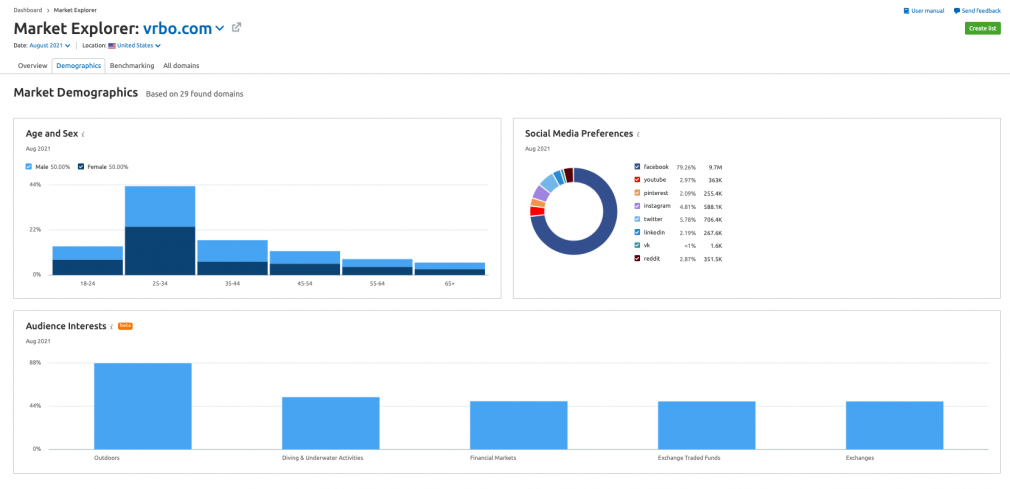
Task: Uncheck the pinterest legend checkbox
Action: (x=637, y=193)
